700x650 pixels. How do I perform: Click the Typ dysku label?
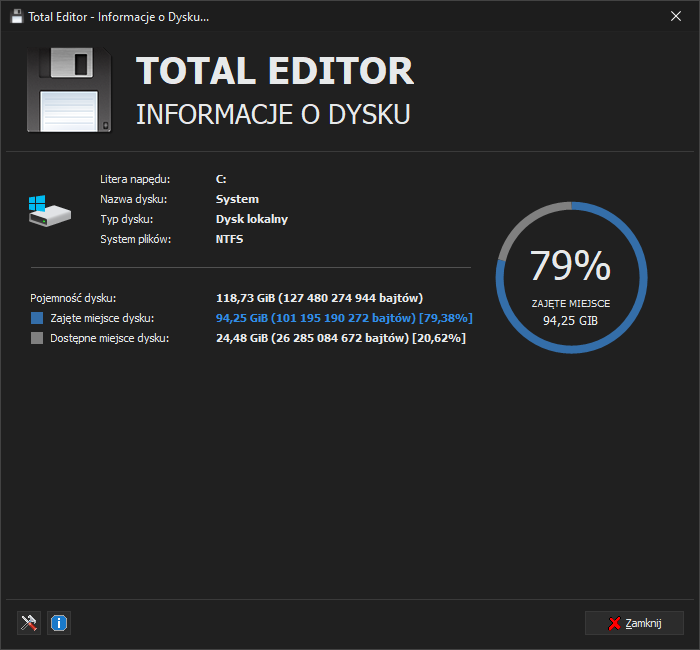pos(127,219)
